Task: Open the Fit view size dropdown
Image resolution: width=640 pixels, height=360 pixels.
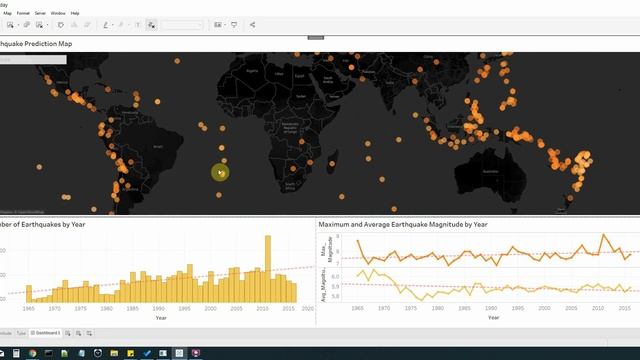Action: [182, 25]
